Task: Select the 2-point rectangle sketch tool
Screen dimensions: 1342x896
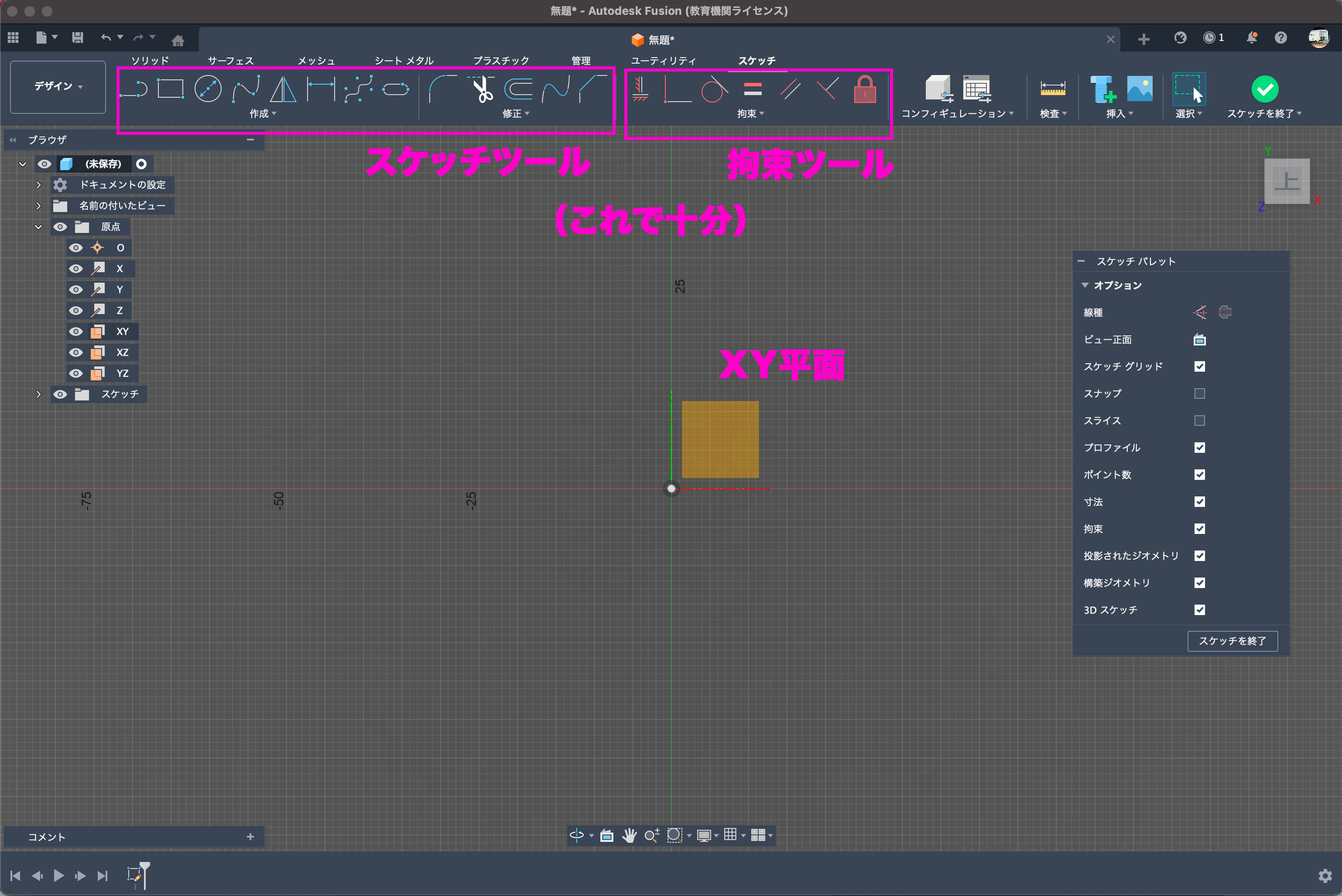Action: pos(170,89)
